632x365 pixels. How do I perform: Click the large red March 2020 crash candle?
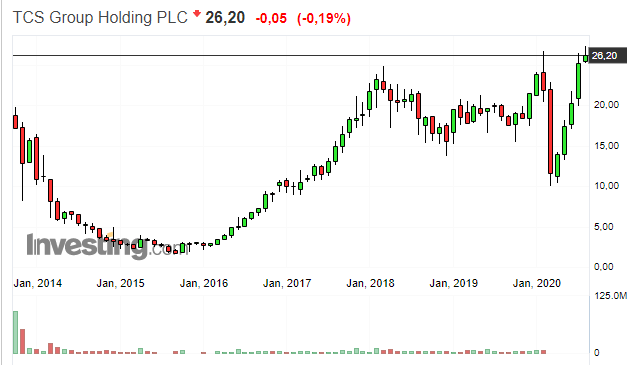(551, 131)
